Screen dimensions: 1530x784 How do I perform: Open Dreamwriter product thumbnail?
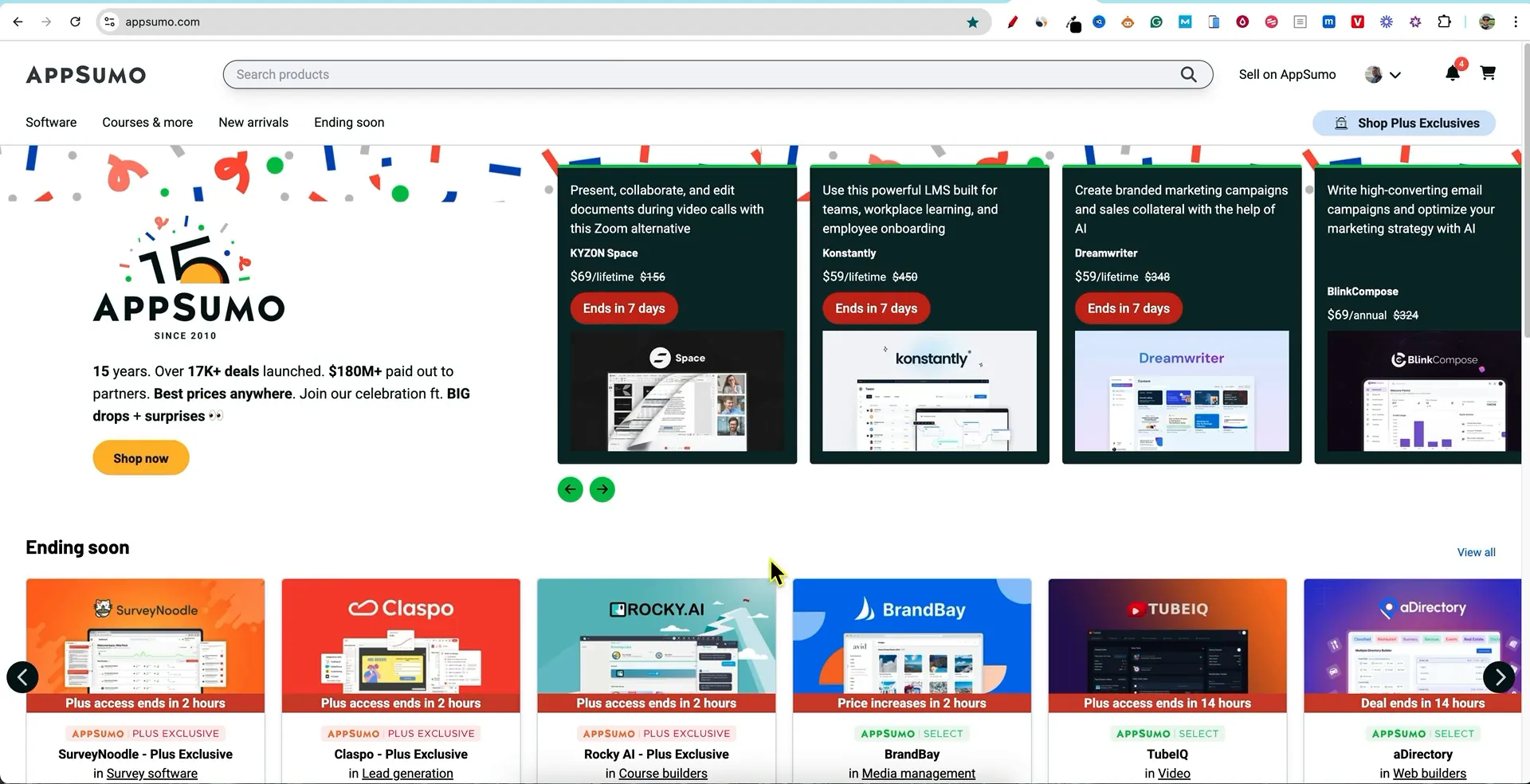1182,391
